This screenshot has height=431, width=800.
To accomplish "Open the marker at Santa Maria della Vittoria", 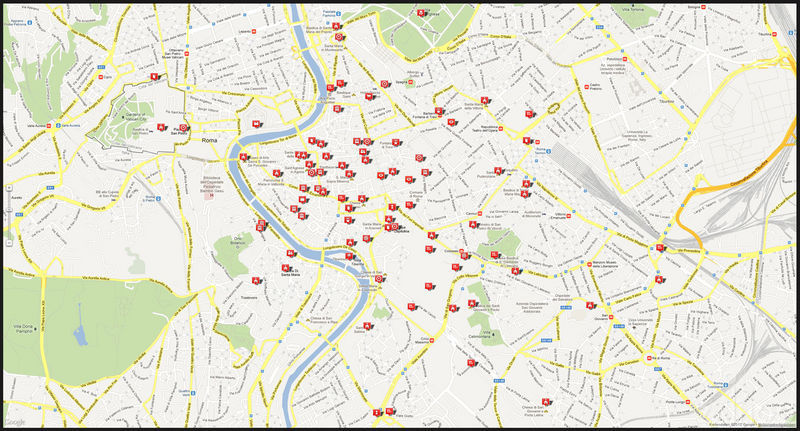I will coord(485,100).
